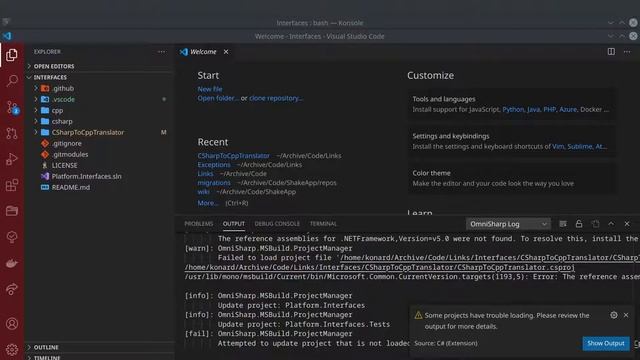Click the Open folder link
Image resolution: width=640 pixels, height=360 pixels.
click(218, 98)
